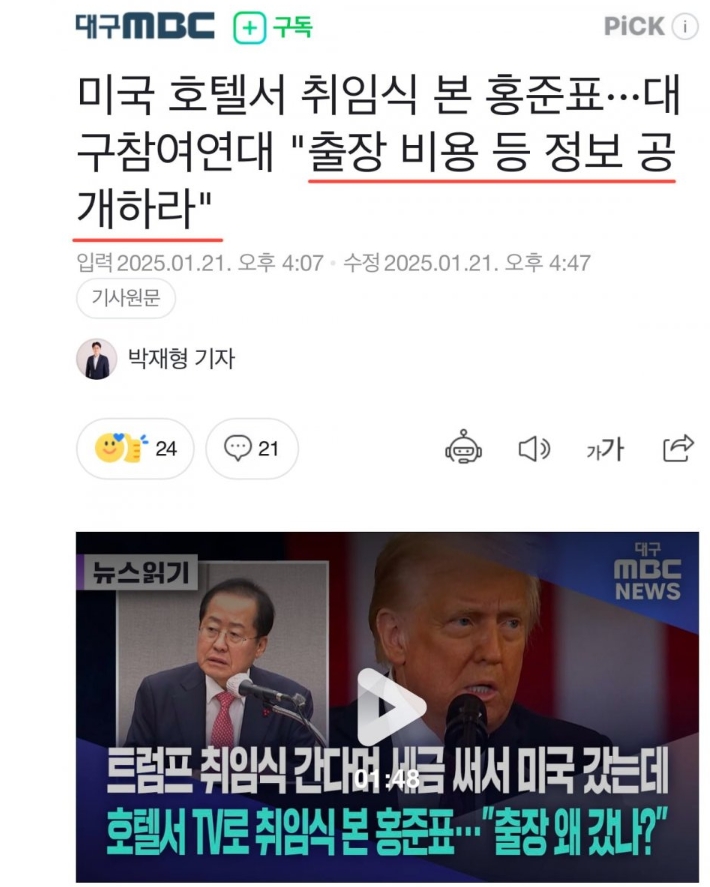This screenshot has width=710, height=887.
Task: Open the 가가 font size control
Action: coord(605,449)
